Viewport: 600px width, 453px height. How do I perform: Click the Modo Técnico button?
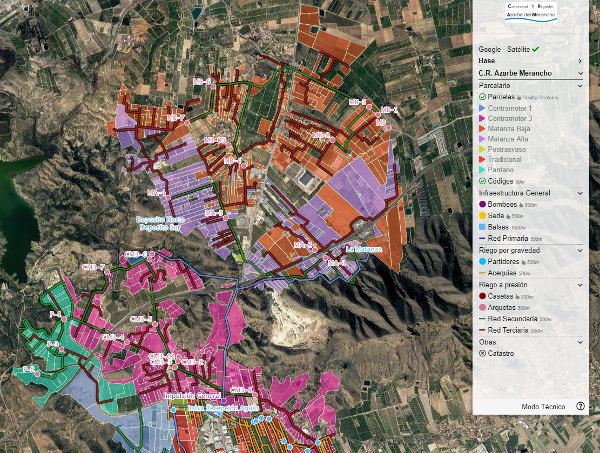pos(543,406)
